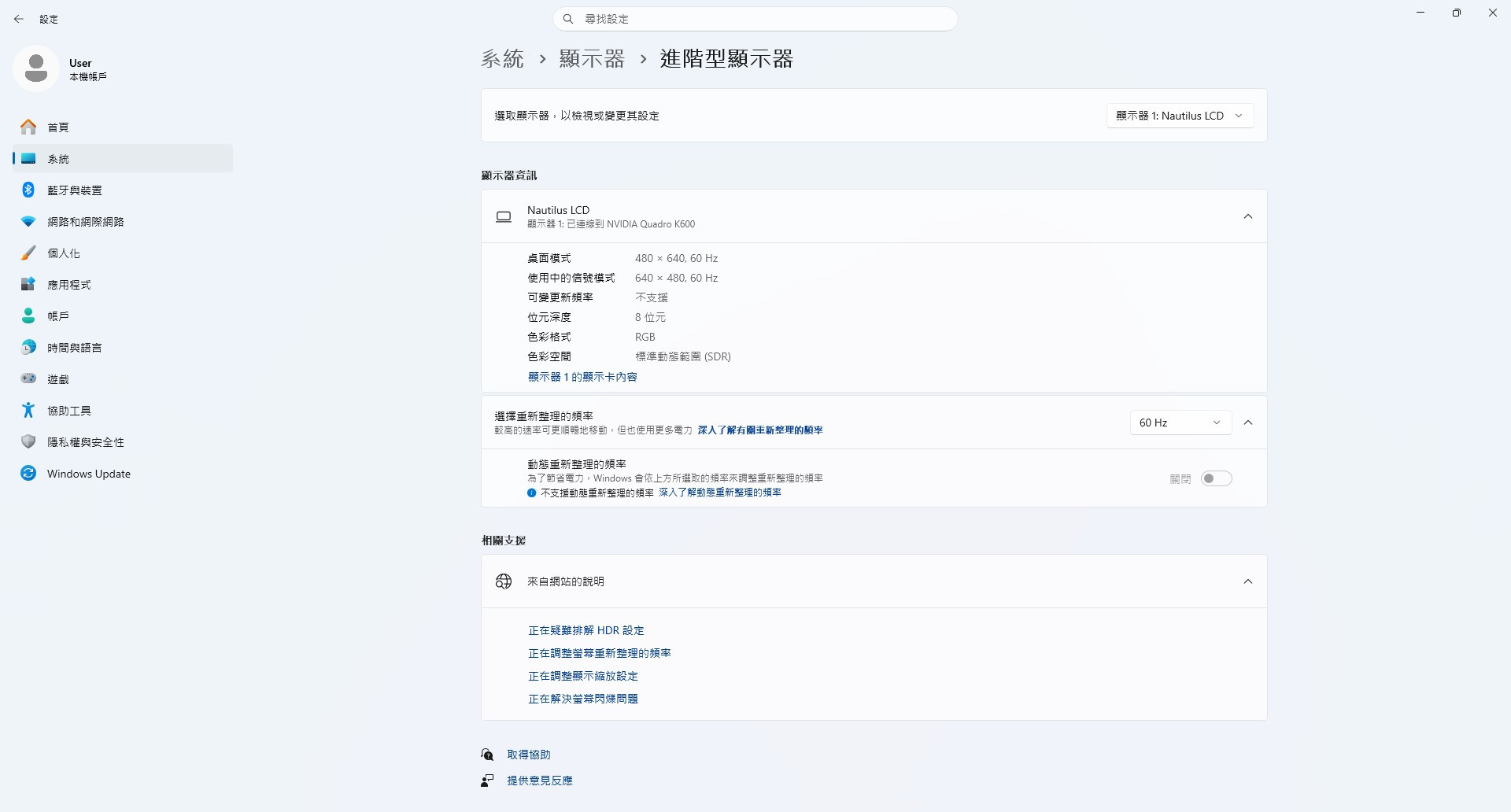Click the back arrow icon
Screen dimensions: 1511x812
19,19
